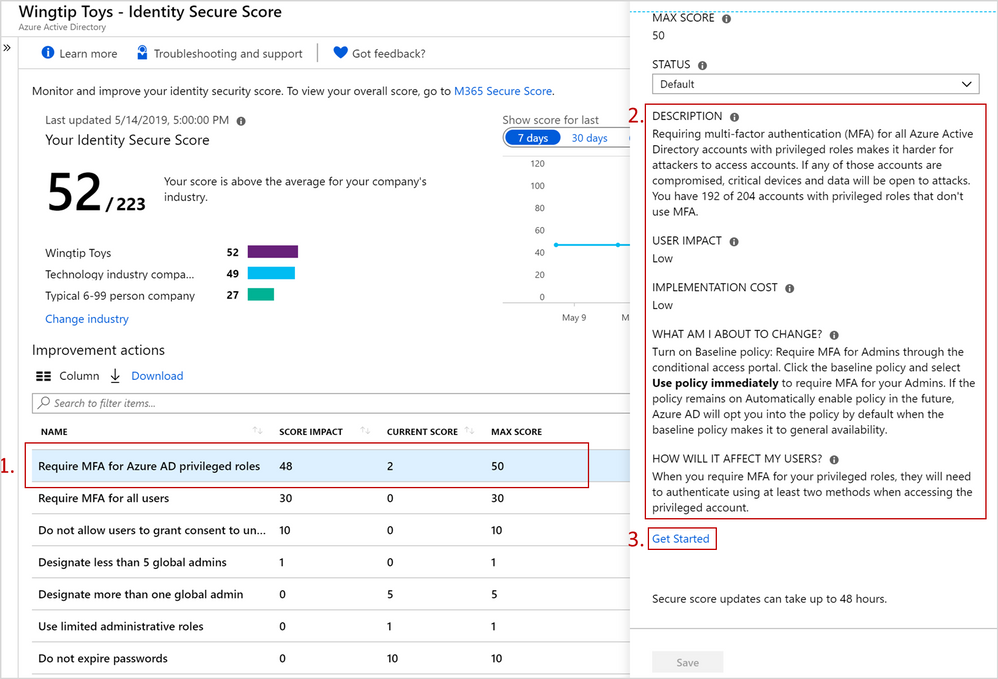Click the Got feedback heart icon
The width and height of the screenshot is (998, 679).
click(340, 53)
